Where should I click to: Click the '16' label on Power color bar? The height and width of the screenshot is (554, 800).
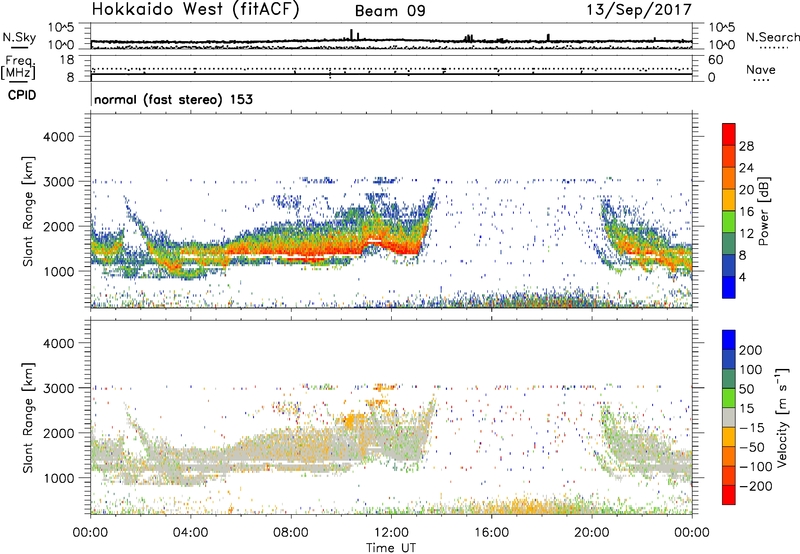click(x=746, y=211)
